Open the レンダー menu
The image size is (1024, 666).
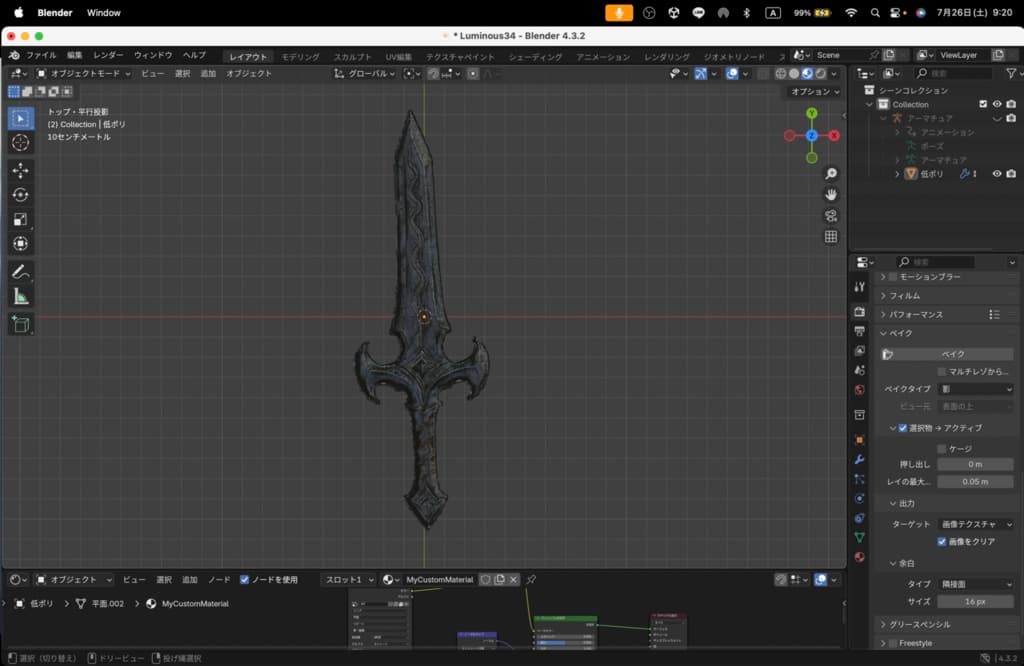tap(108, 56)
